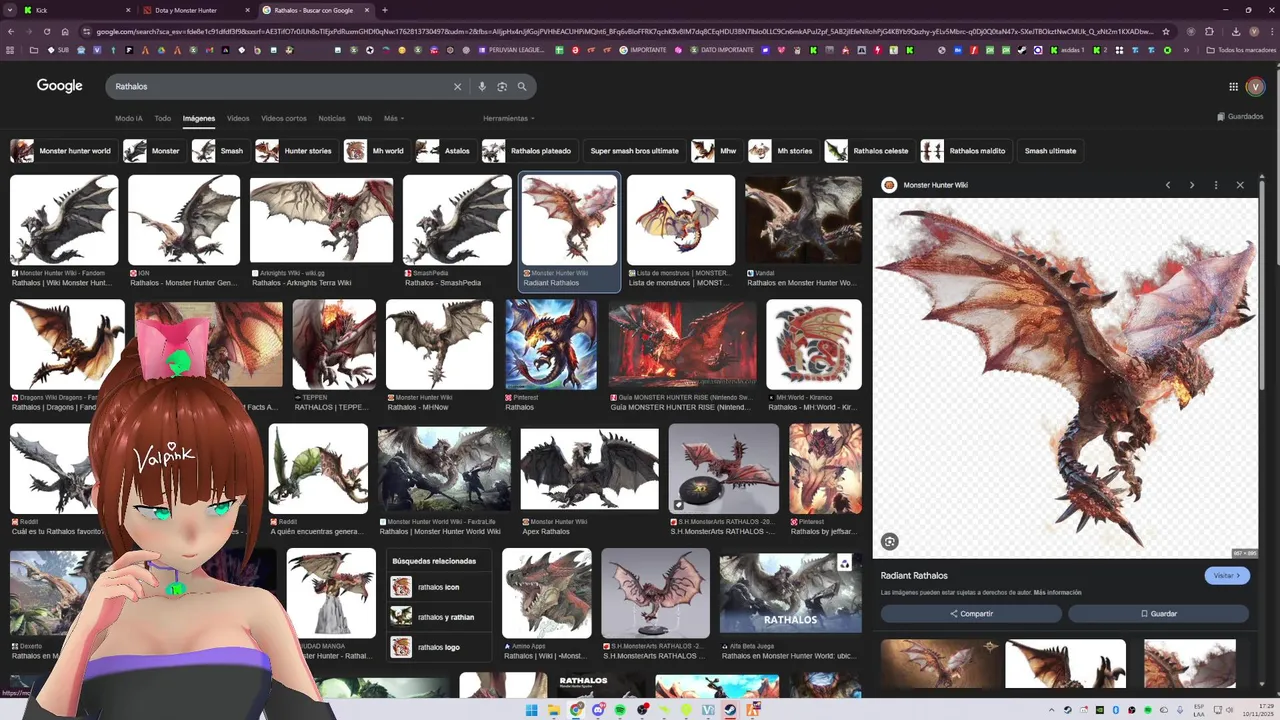The height and width of the screenshot is (720, 1280).
Task: Show previous image in preview panel
Action: coord(1167,185)
